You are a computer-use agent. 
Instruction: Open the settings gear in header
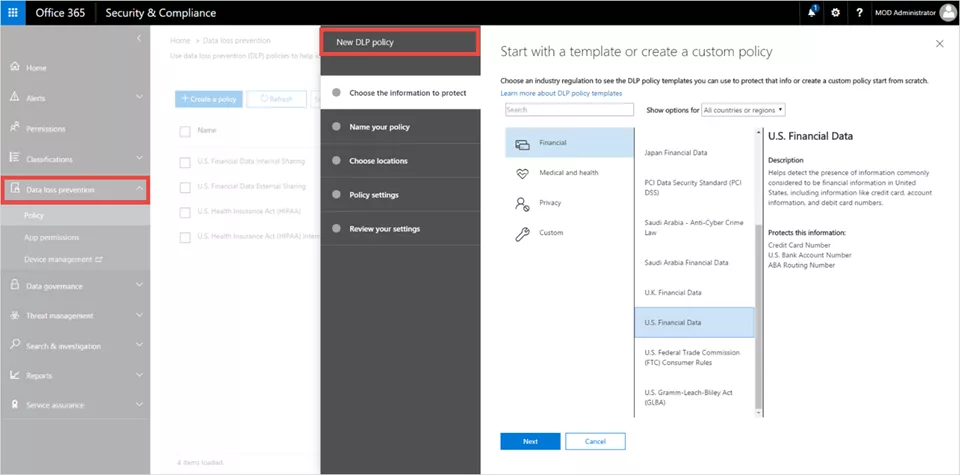835,13
